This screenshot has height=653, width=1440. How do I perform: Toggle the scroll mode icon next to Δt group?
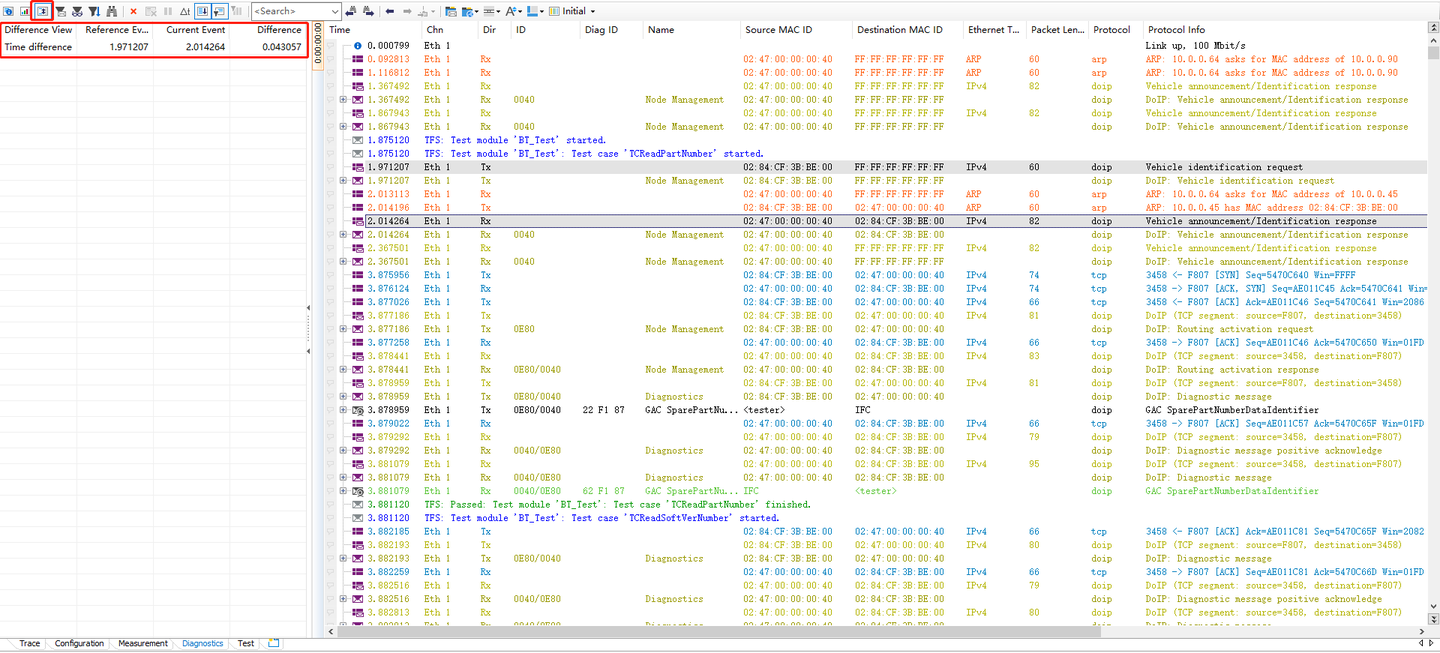219,11
